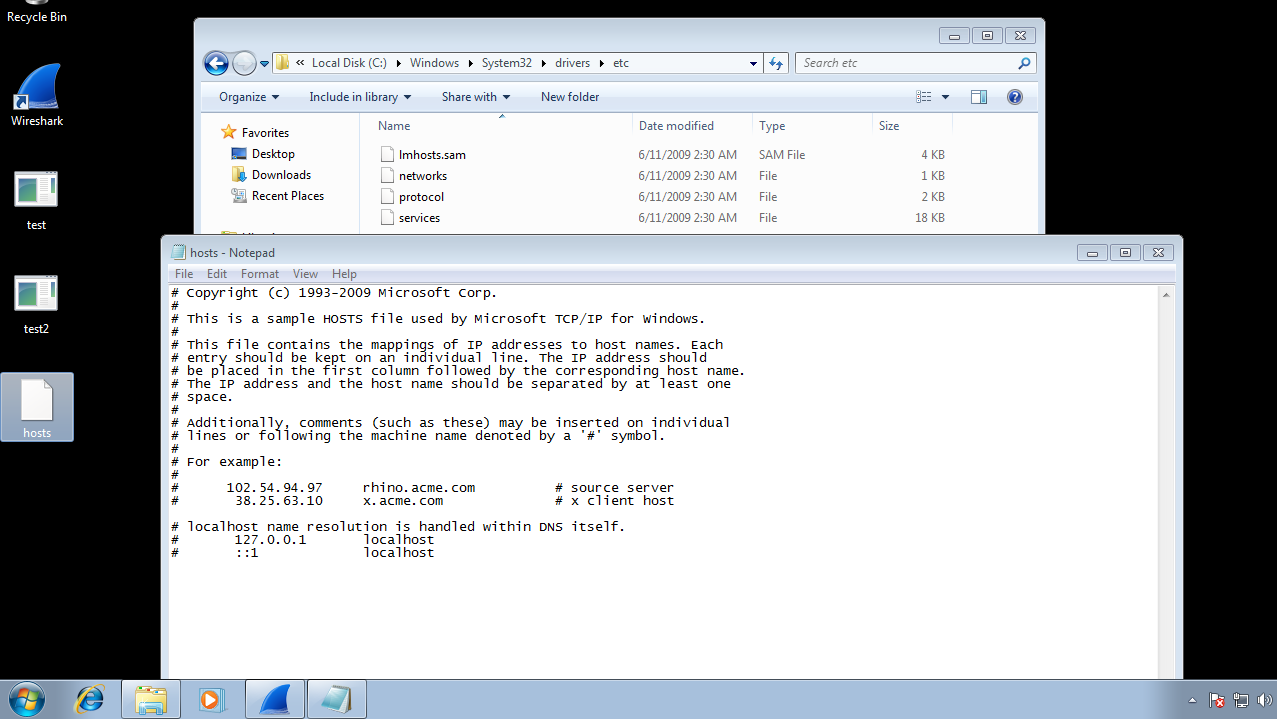The height and width of the screenshot is (719, 1277).
Task: Open recent pages dropdown in Explorer
Action: click(265, 63)
